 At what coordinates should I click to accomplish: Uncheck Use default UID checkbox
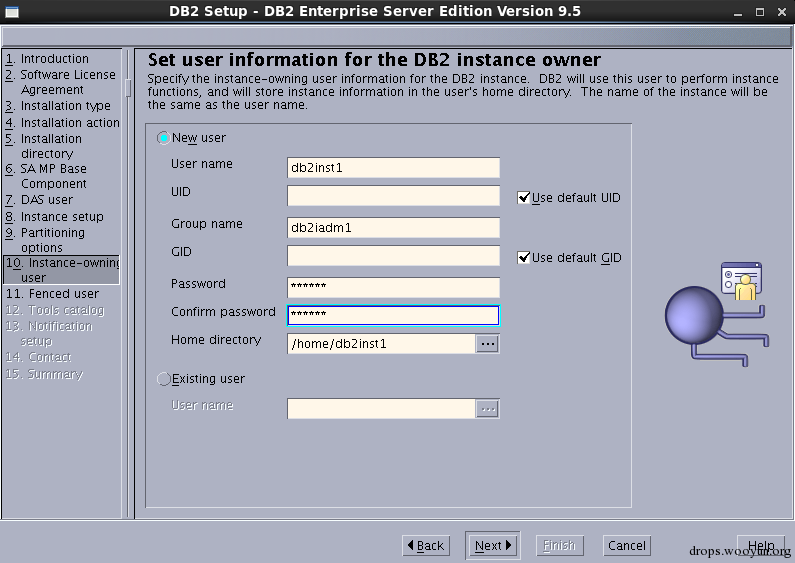(523, 198)
